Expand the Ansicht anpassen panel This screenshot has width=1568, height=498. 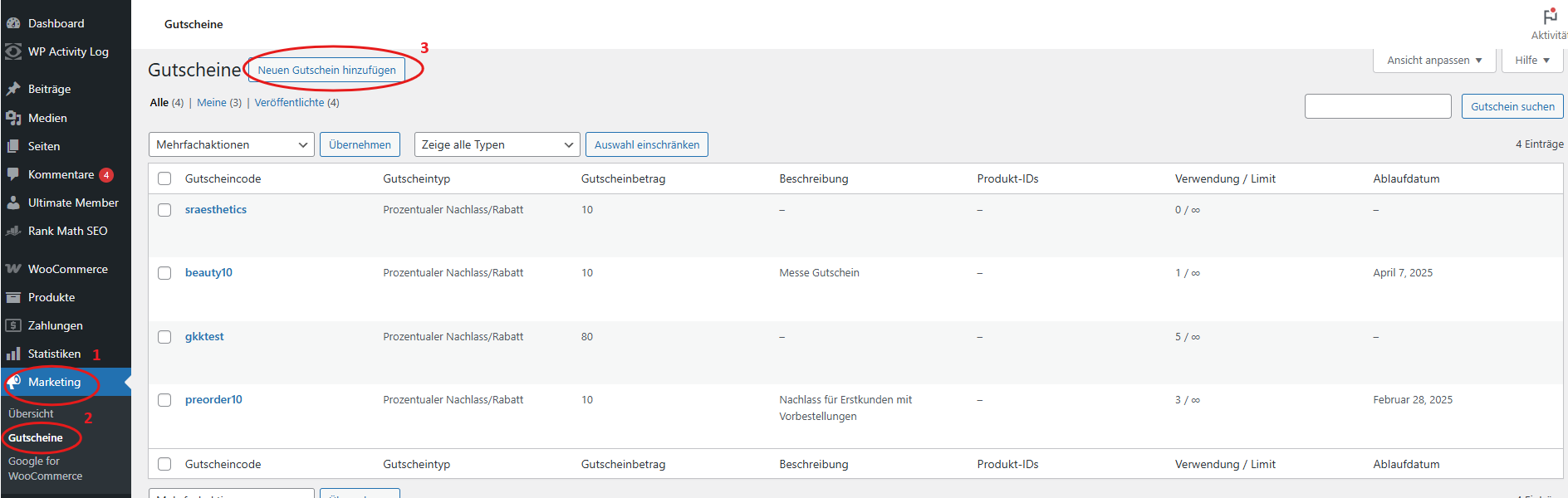(x=1433, y=60)
